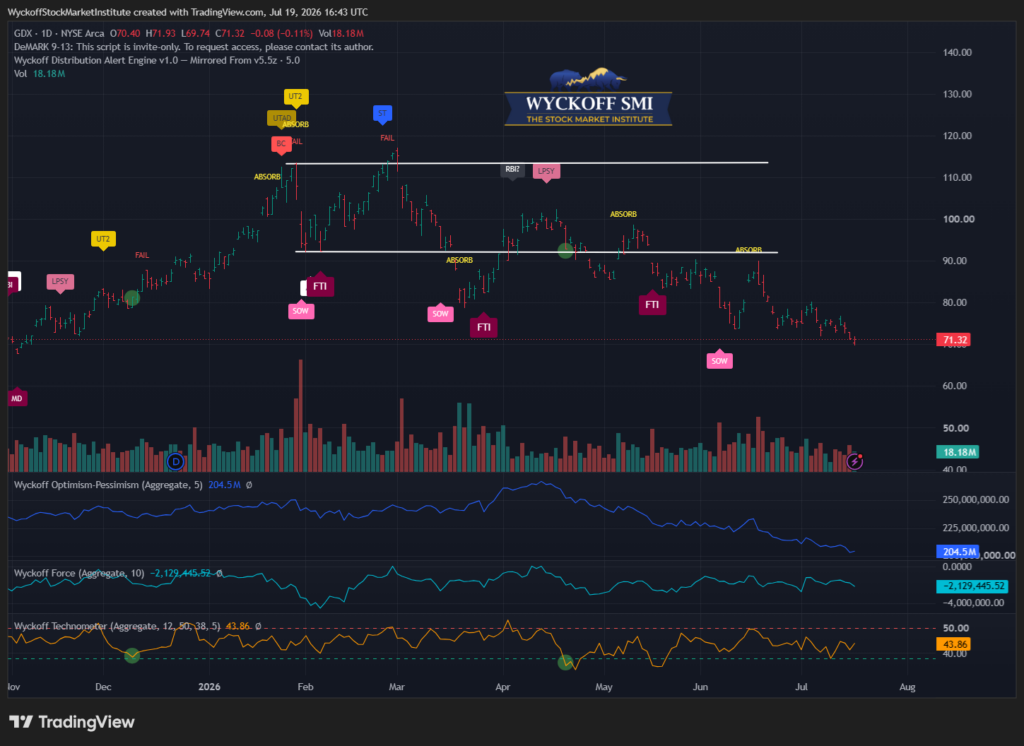This screenshot has height=746, width=1024.
Task: Click the Mar label on time axis
Action: pyautogui.click(x=396, y=687)
